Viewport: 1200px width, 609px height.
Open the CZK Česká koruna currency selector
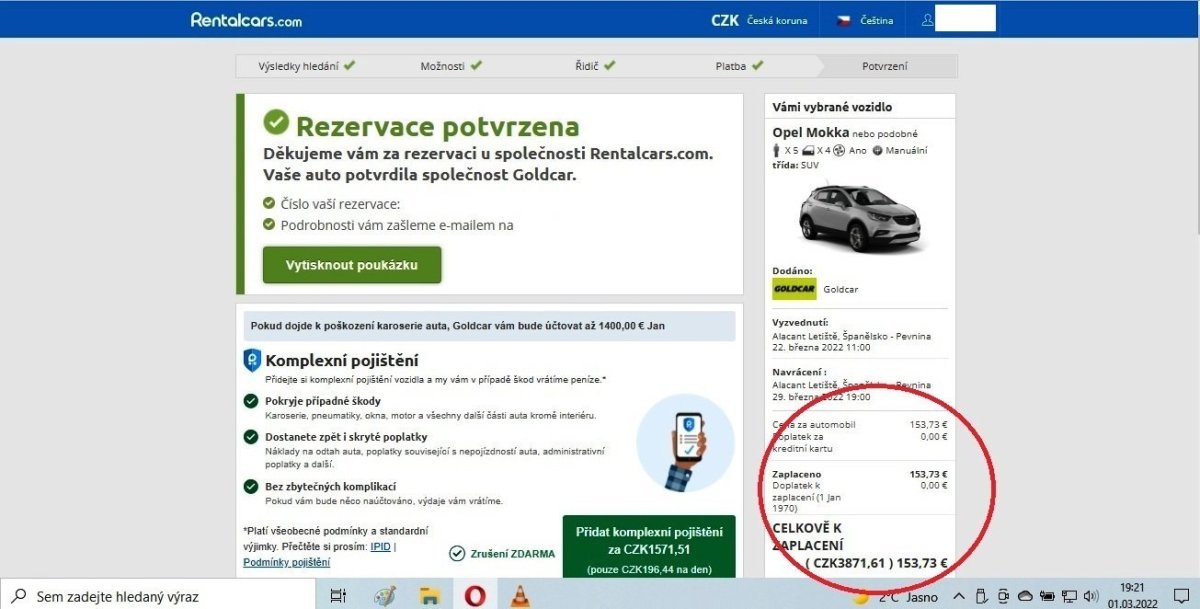coord(758,20)
